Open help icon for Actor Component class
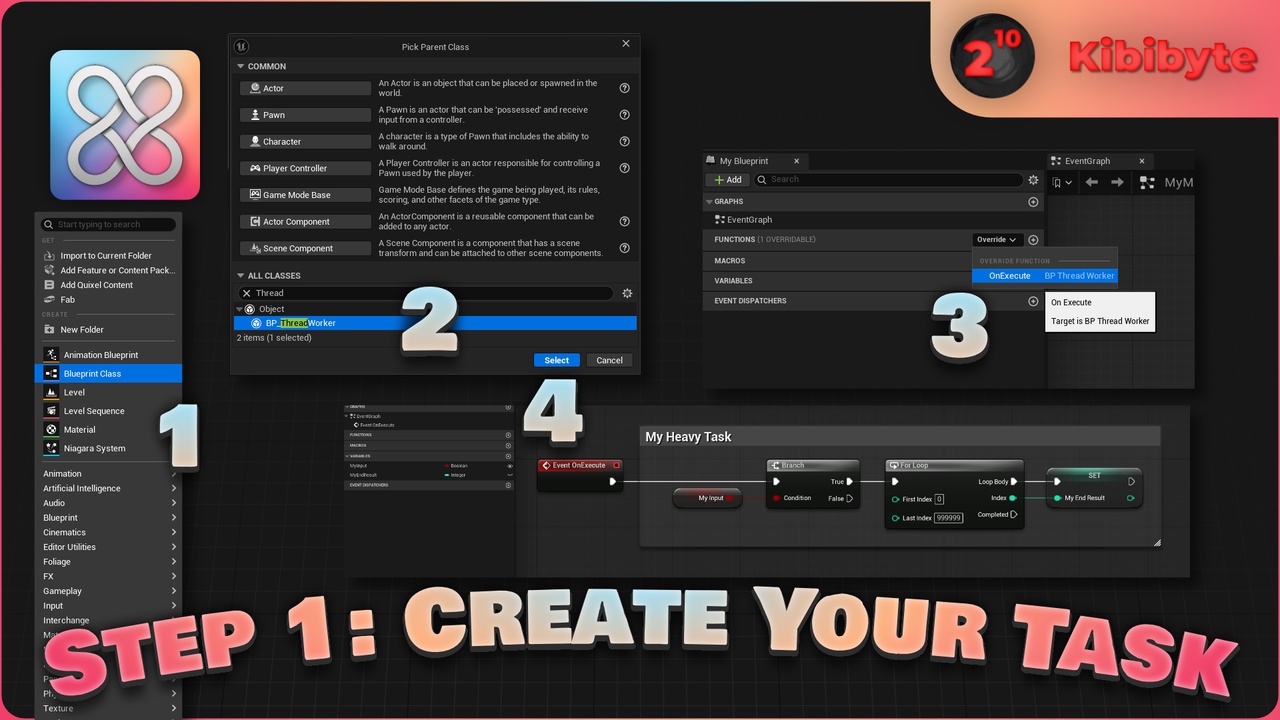Viewport: 1280px width, 720px height. (x=625, y=222)
